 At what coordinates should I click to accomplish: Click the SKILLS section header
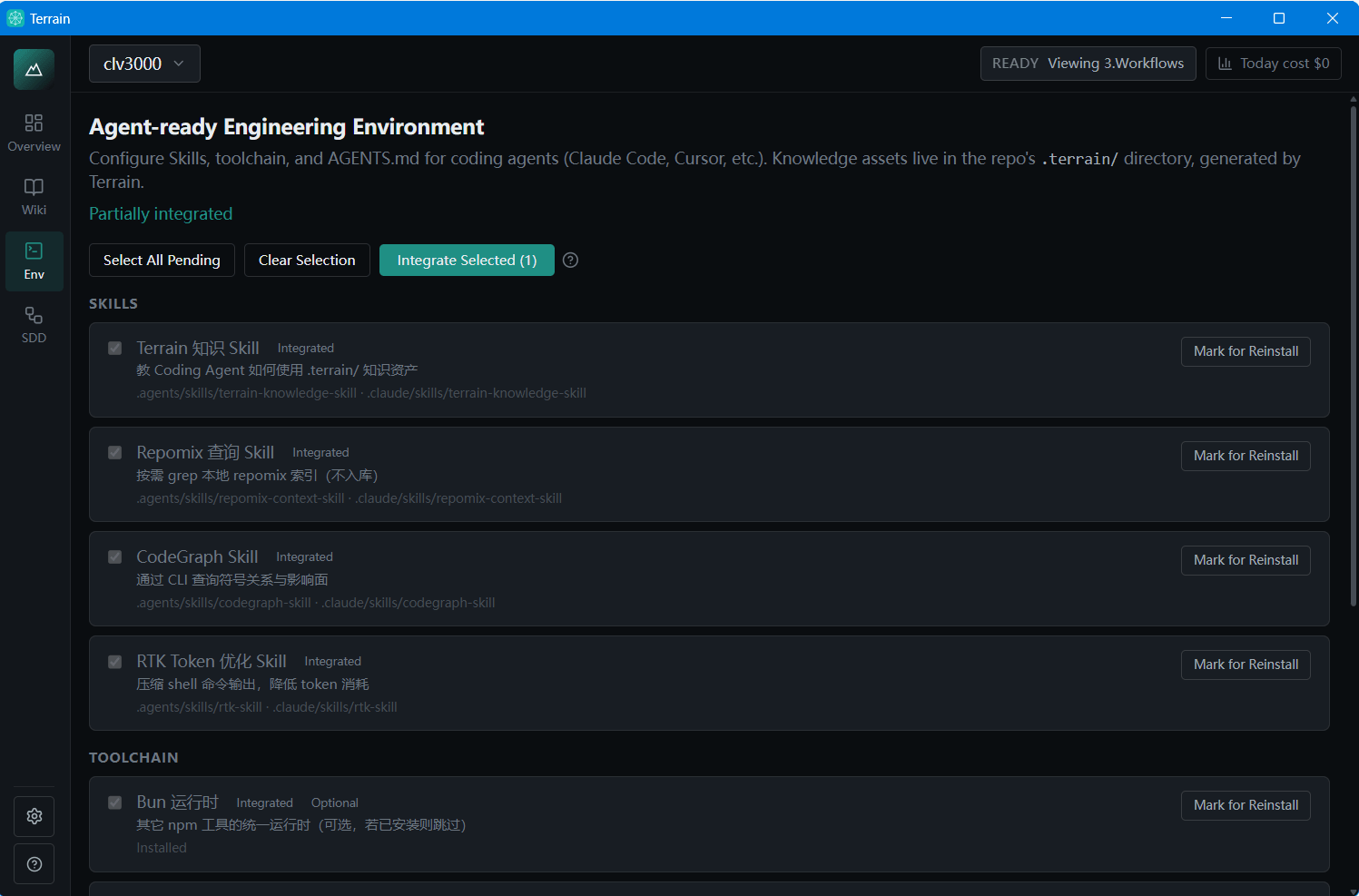click(x=113, y=303)
